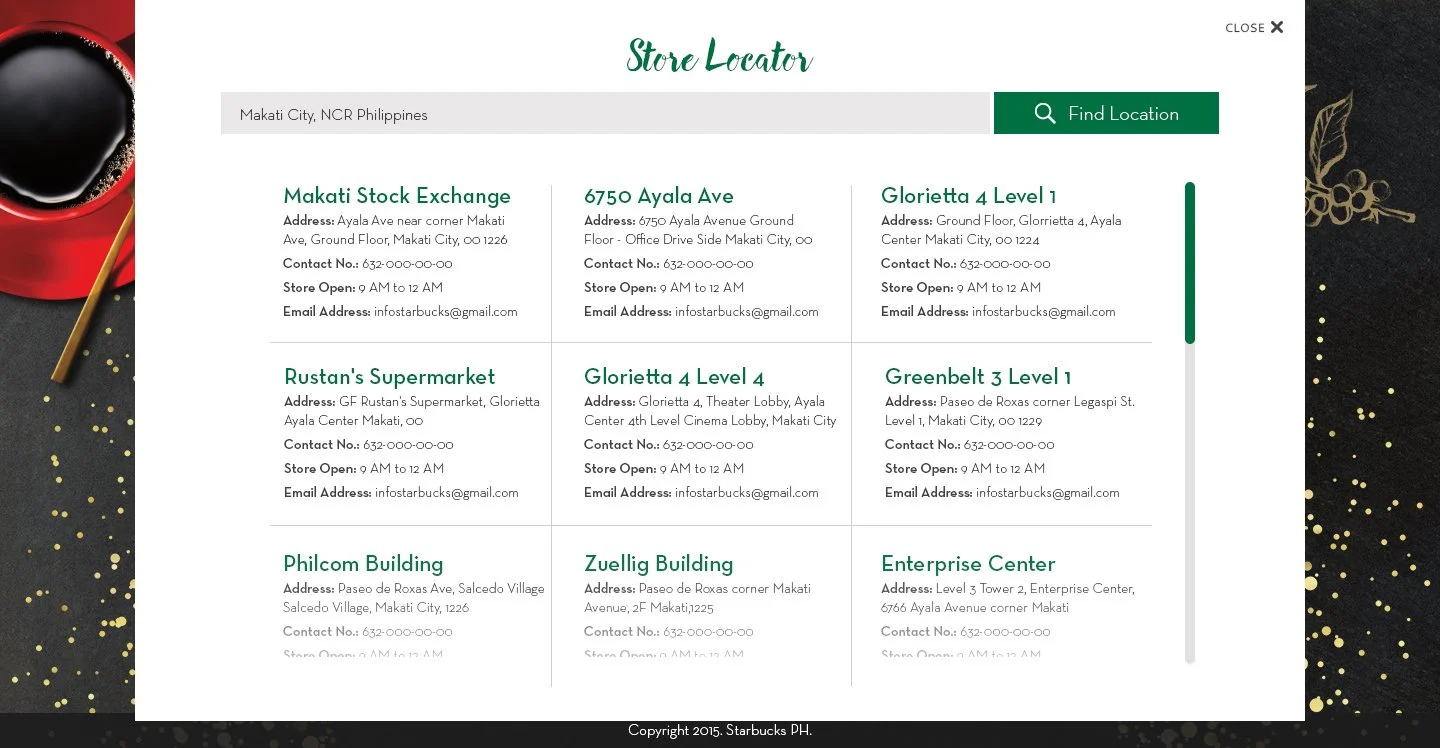Click Glorietta 4 Level 1 email address
This screenshot has height=748, width=1440.
tap(998, 312)
